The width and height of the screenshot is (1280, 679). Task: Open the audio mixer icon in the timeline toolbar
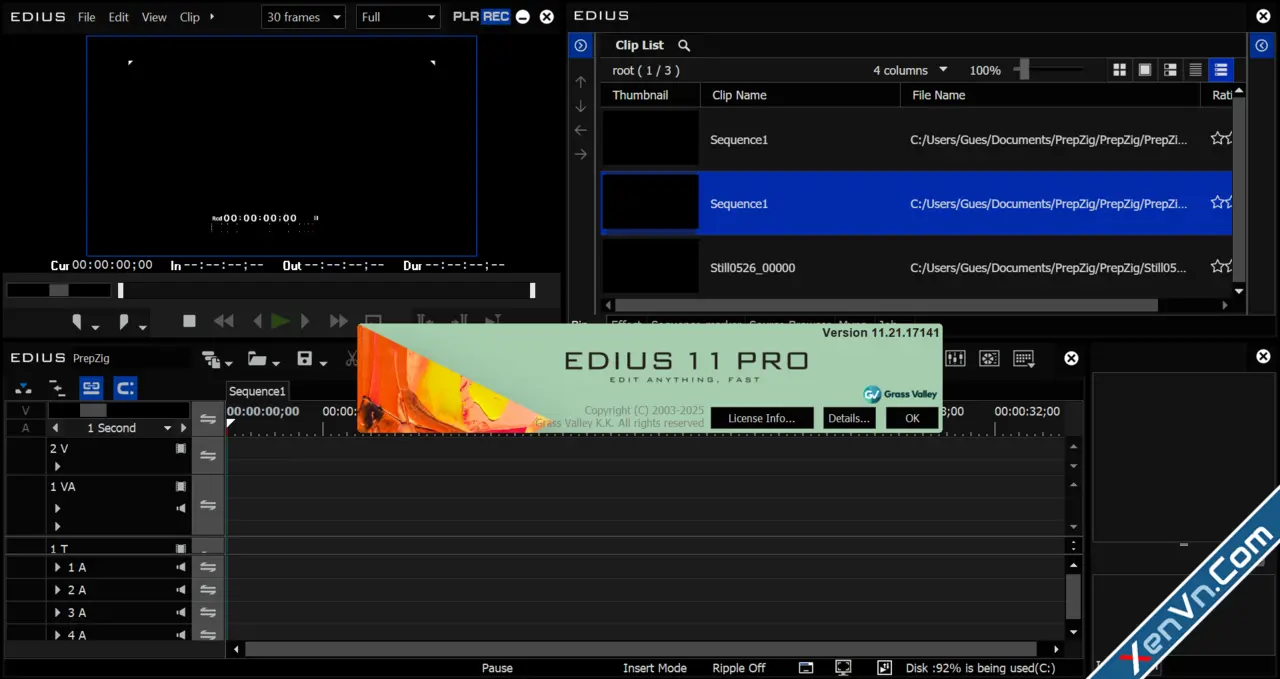(x=955, y=358)
